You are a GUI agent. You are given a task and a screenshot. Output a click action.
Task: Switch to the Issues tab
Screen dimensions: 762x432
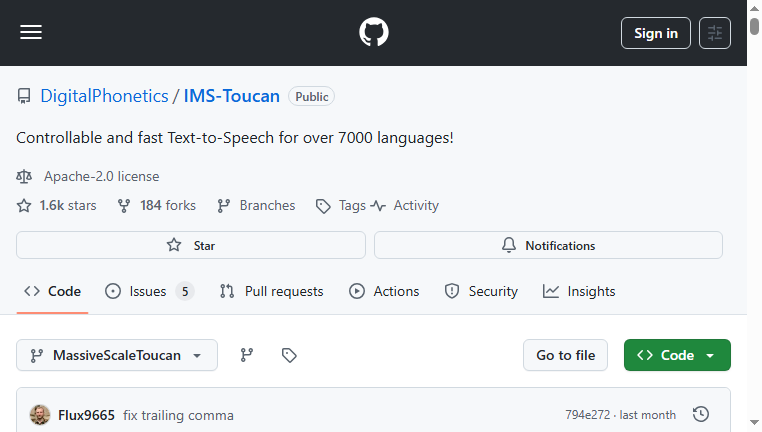(x=149, y=292)
